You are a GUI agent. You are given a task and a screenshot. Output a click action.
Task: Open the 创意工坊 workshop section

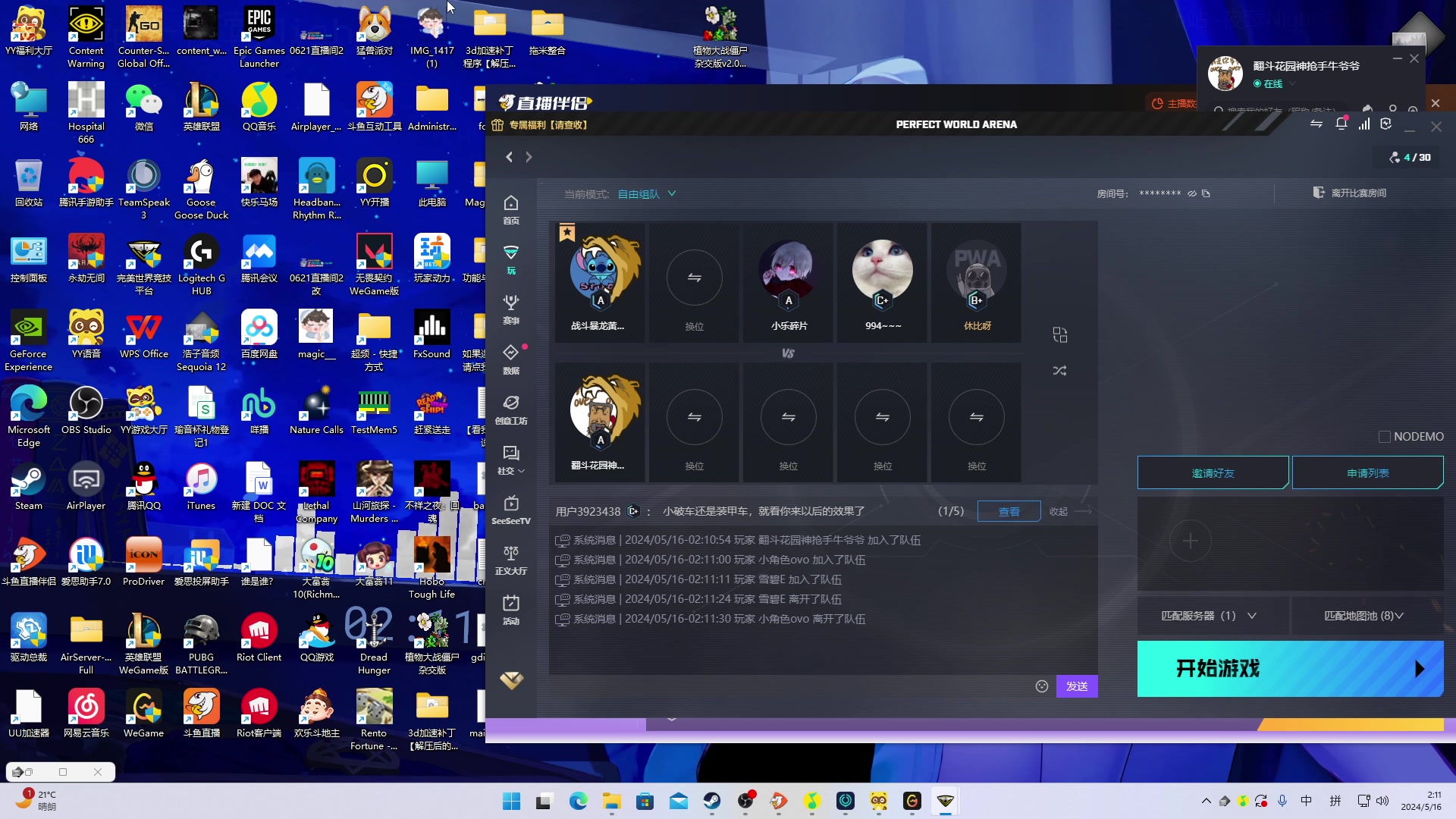click(x=511, y=409)
